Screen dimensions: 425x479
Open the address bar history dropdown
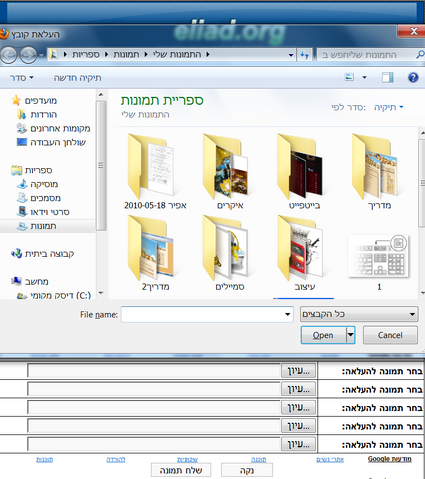coord(291,55)
